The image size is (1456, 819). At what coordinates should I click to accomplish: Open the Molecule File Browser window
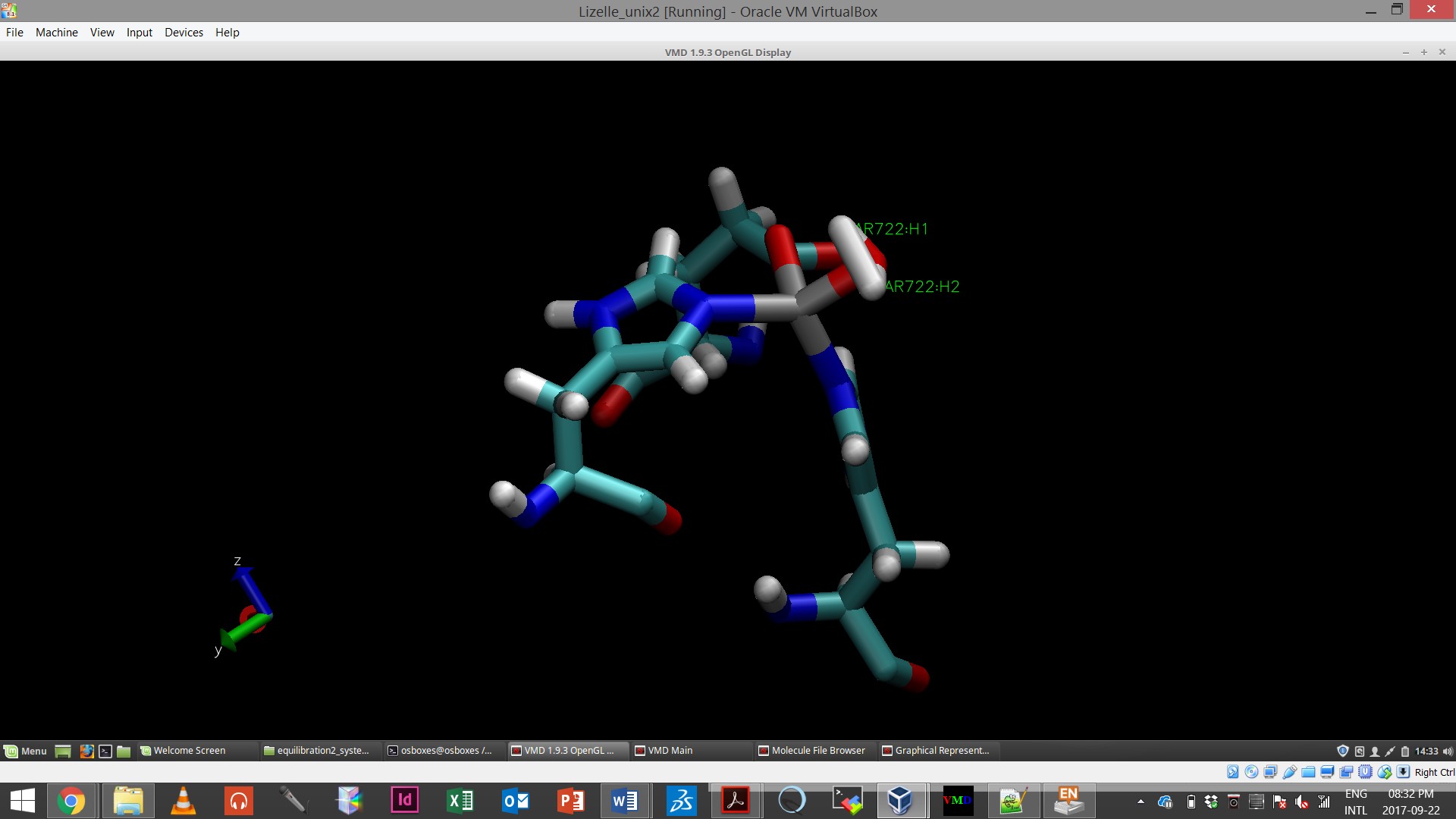click(x=817, y=751)
